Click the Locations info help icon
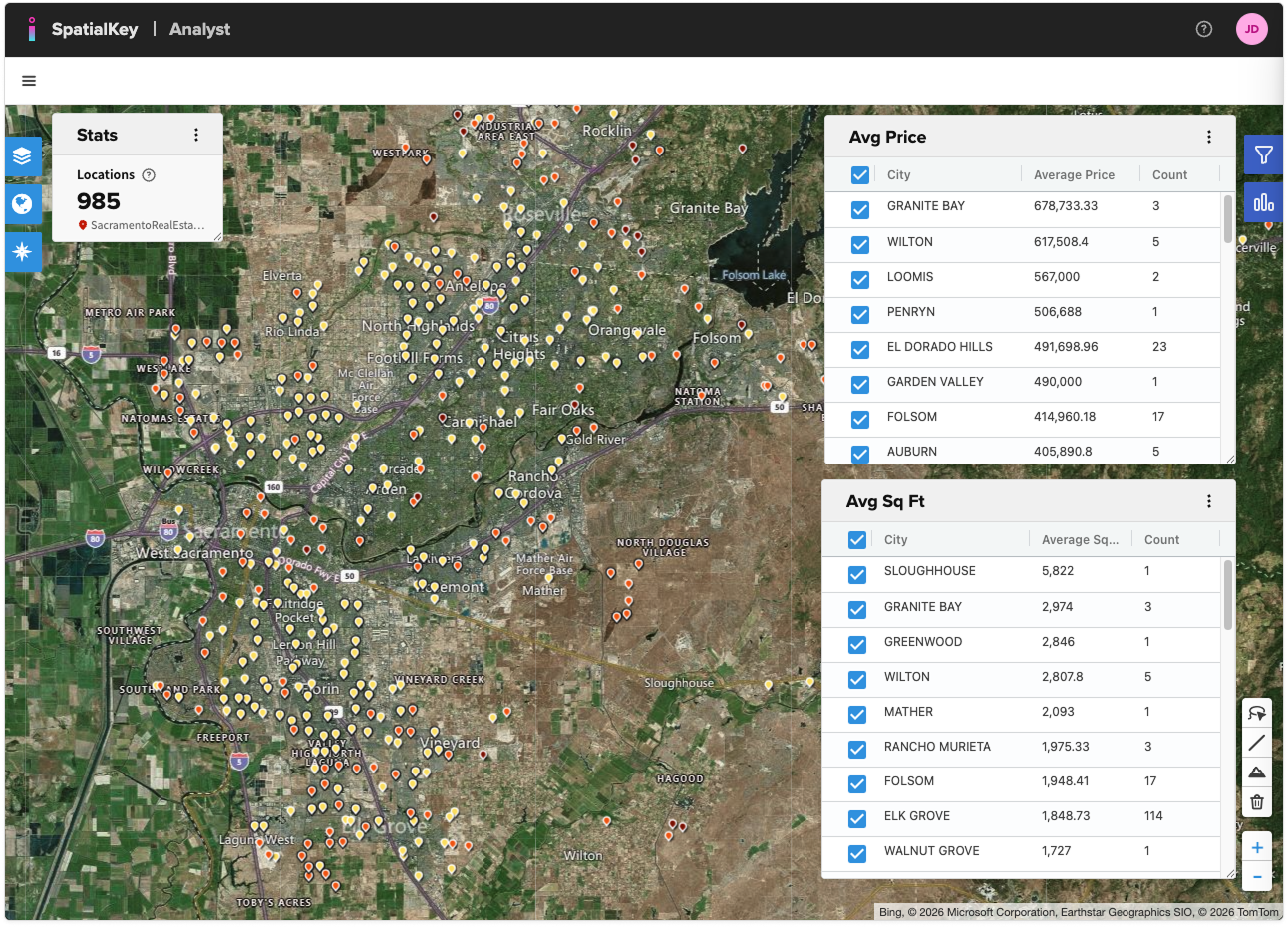1288x927 pixels. 149,175
